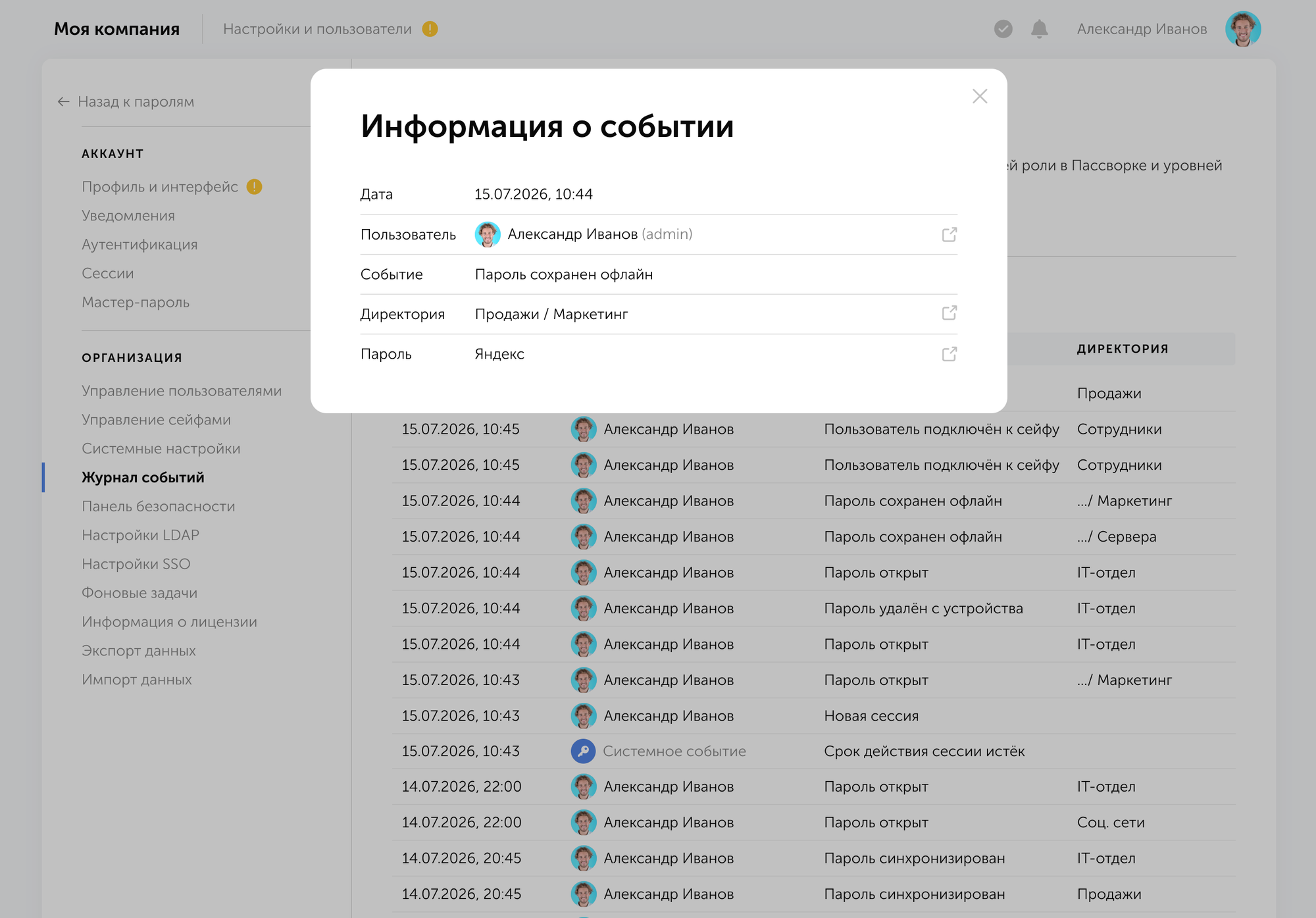1316x918 pixels.
Task: Select Журнал событий in sidebar
Action: 143,478
